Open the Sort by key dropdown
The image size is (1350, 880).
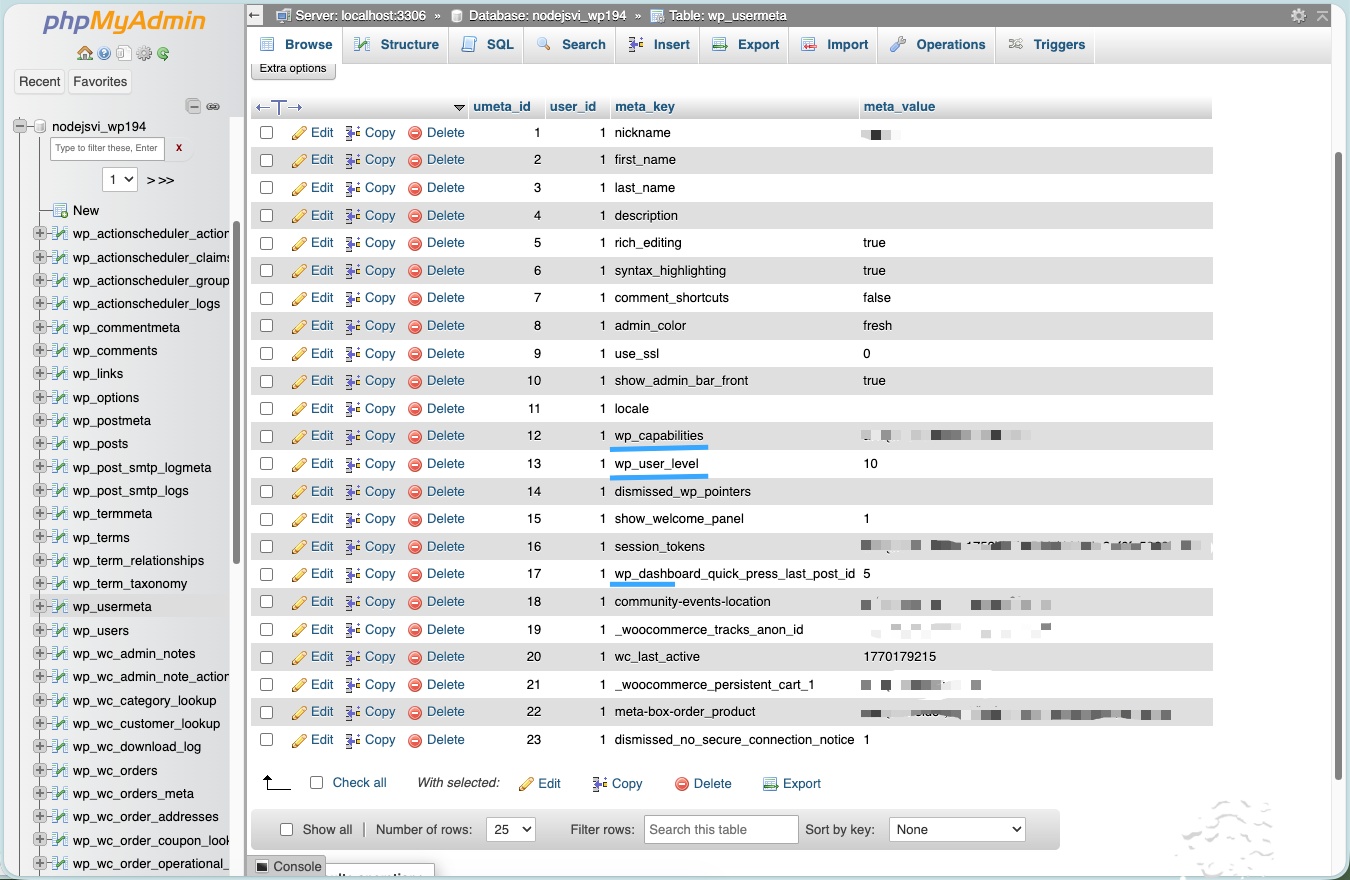958,830
